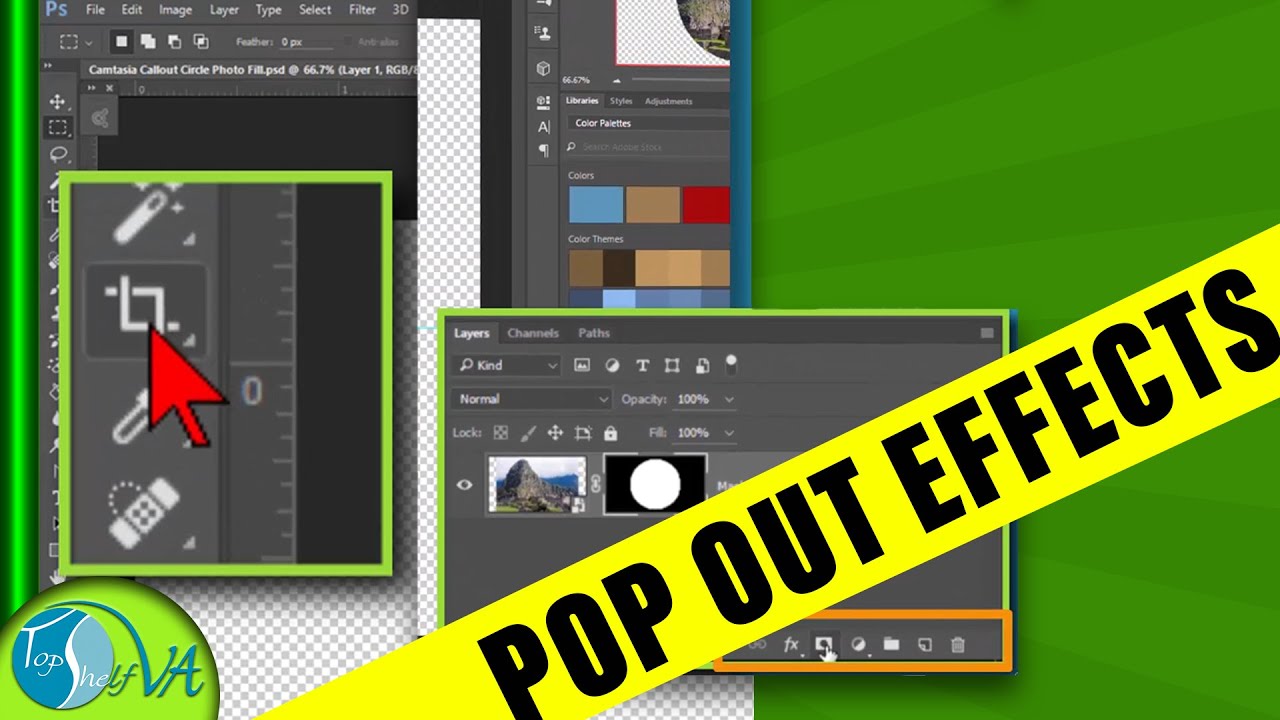1280x720 pixels.
Task: Click the lock all padlock icon
Action: click(x=610, y=433)
